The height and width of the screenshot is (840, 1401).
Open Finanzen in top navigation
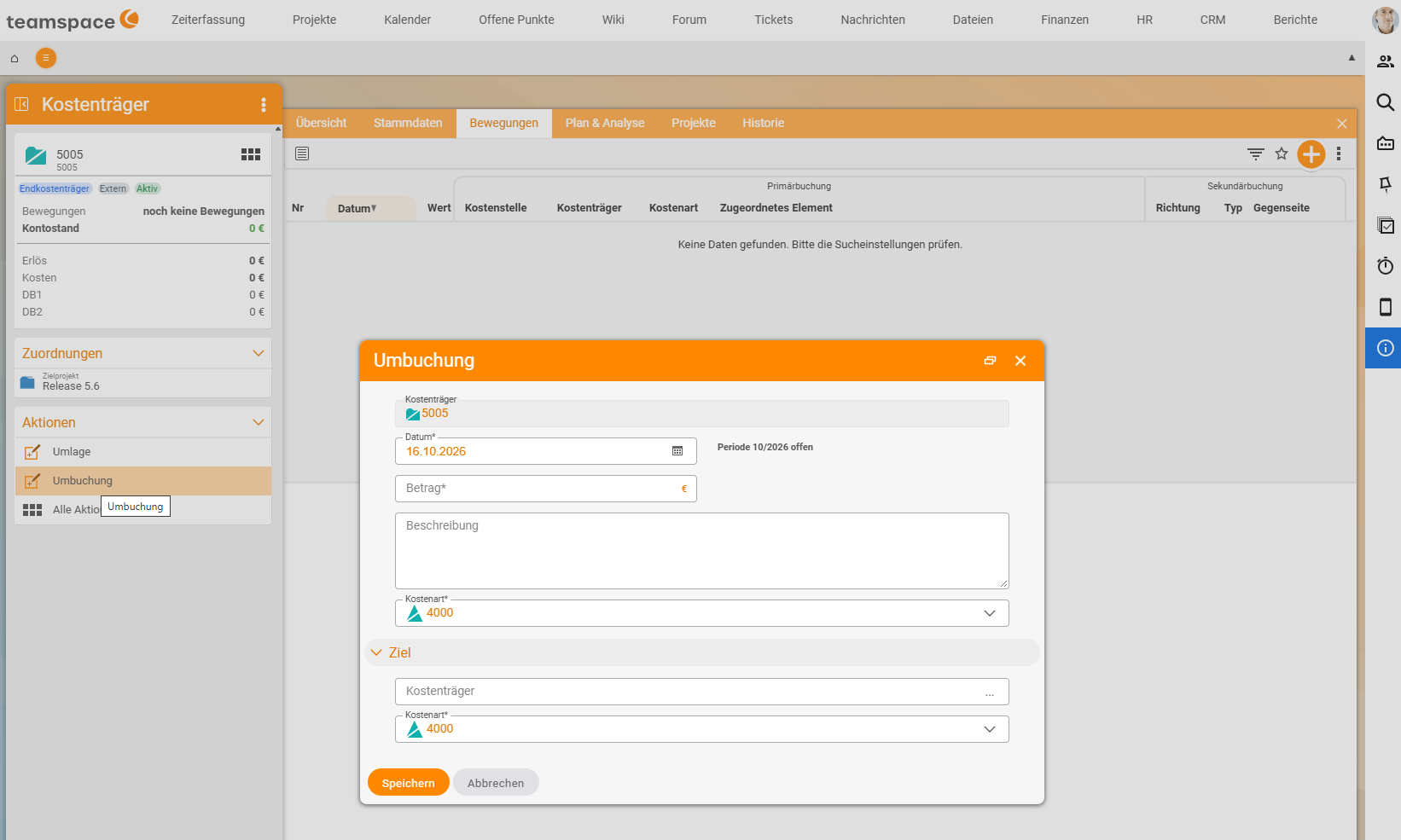(x=1065, y=20)
